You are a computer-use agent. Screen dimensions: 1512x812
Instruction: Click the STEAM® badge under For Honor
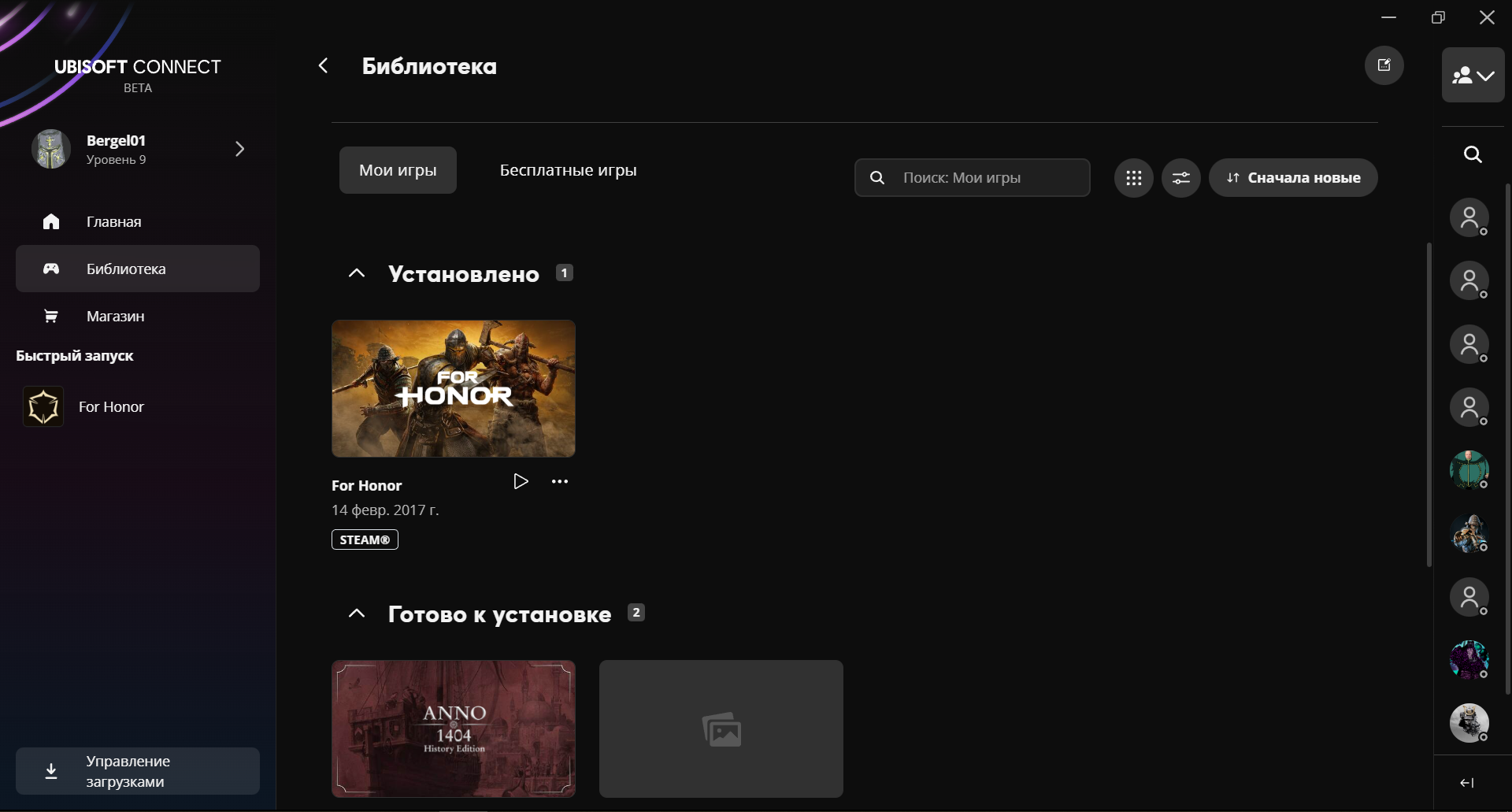coord(365,539)
